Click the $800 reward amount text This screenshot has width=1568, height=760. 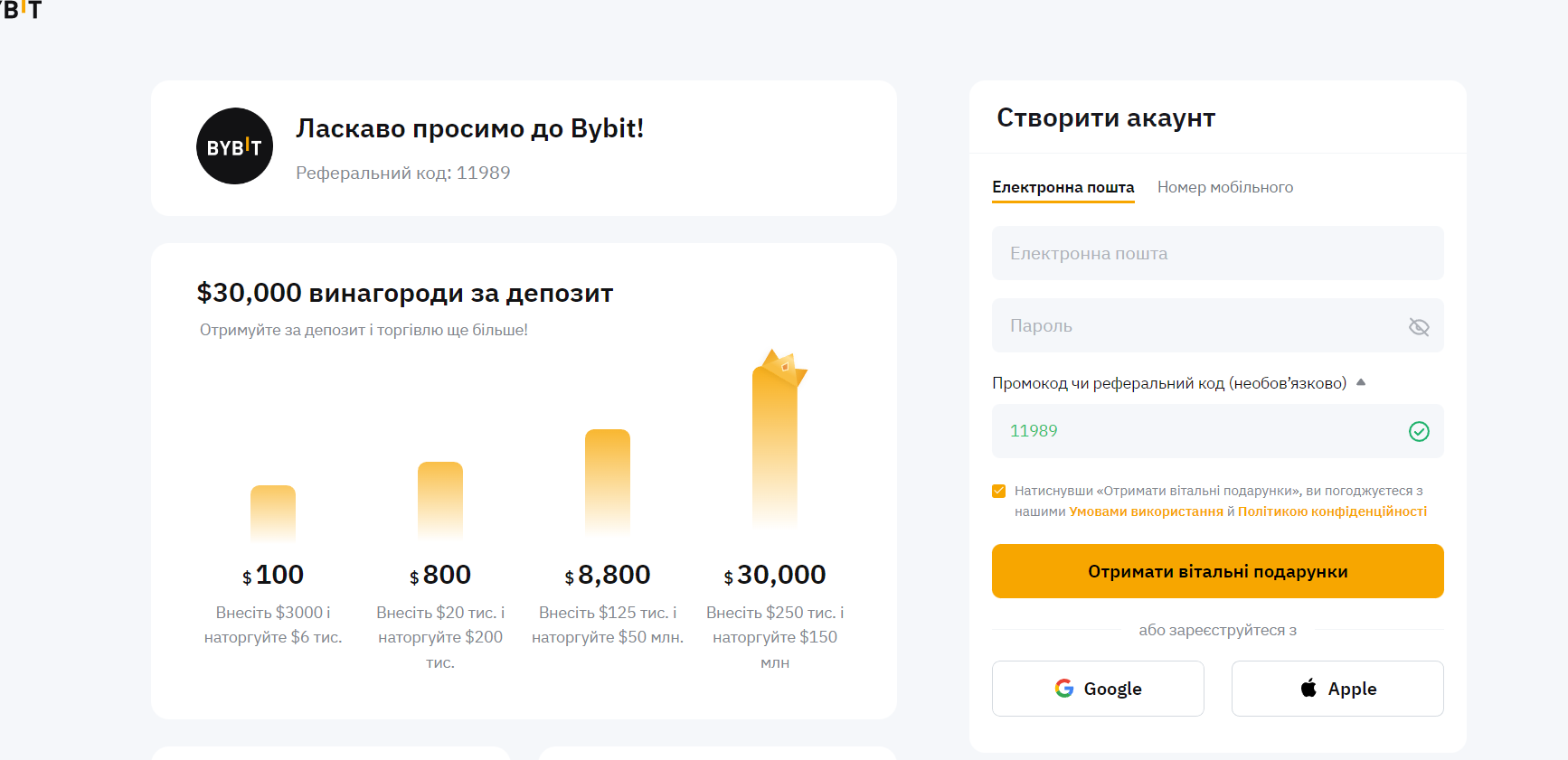440,575
